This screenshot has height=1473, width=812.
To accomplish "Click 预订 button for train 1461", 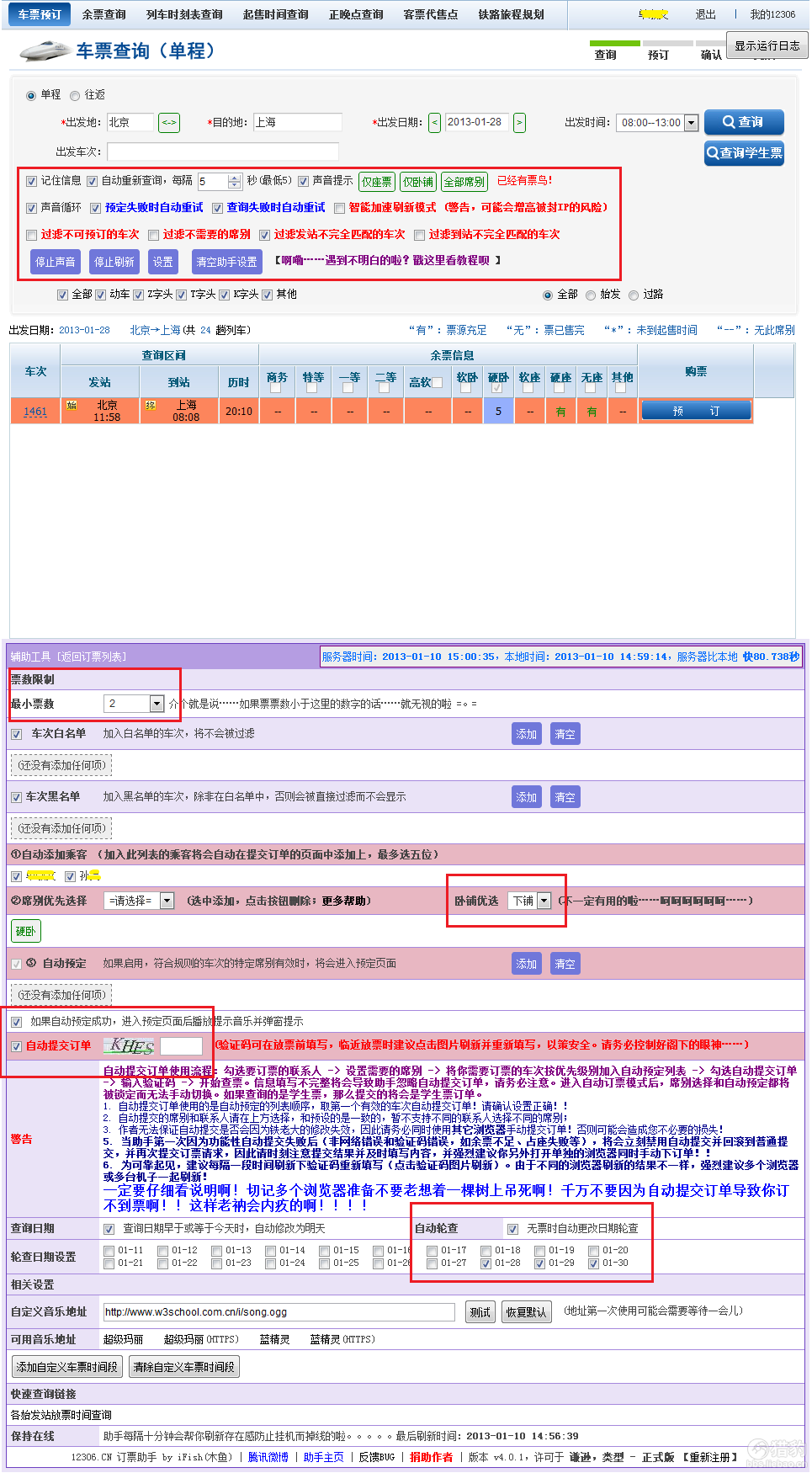I will click(696, 411).
